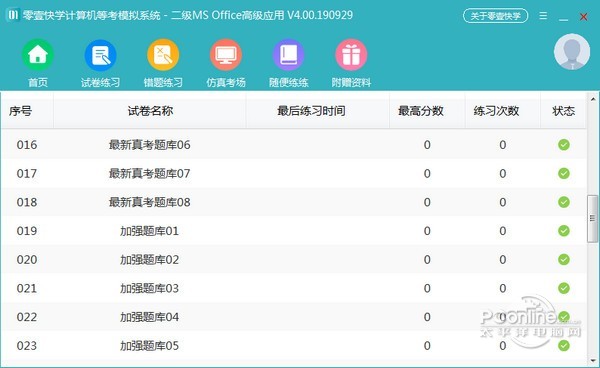The height and width of the screenshot is (368, 600).
Task: Click the scrollbar up arrow
Action: 593,99
